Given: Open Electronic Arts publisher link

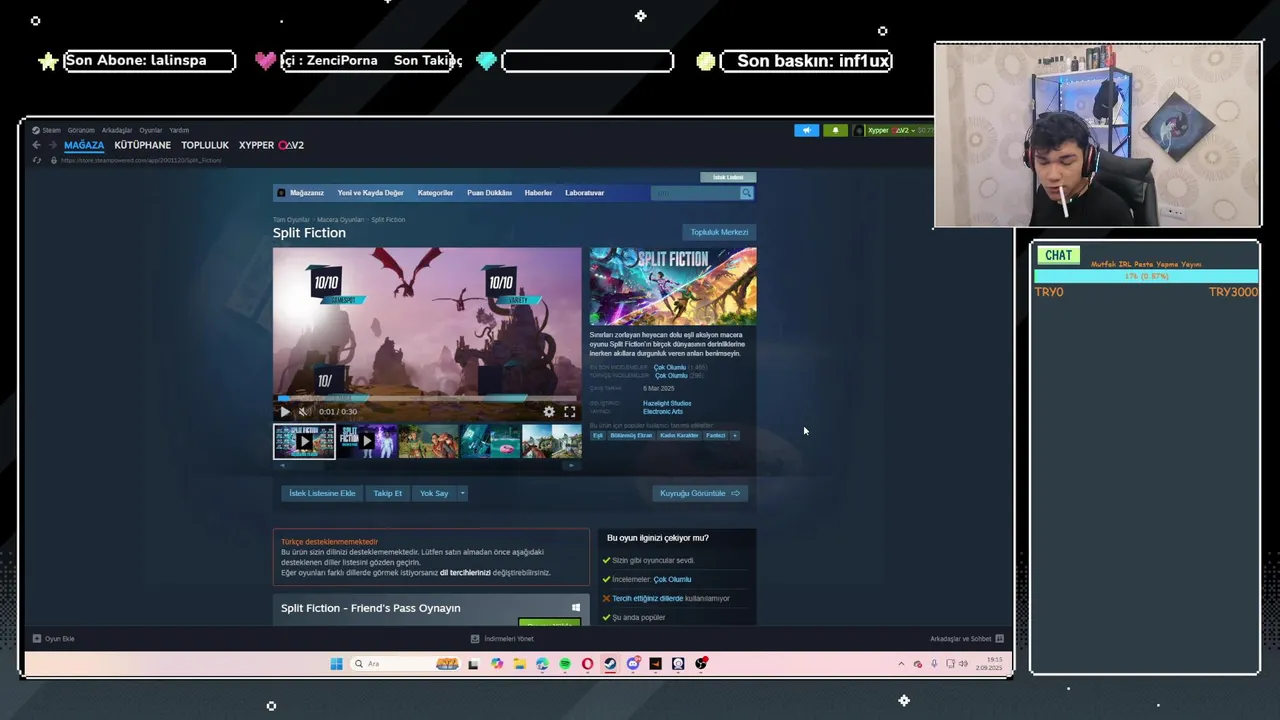Looking at the screenshot, I should pos(663,411).
